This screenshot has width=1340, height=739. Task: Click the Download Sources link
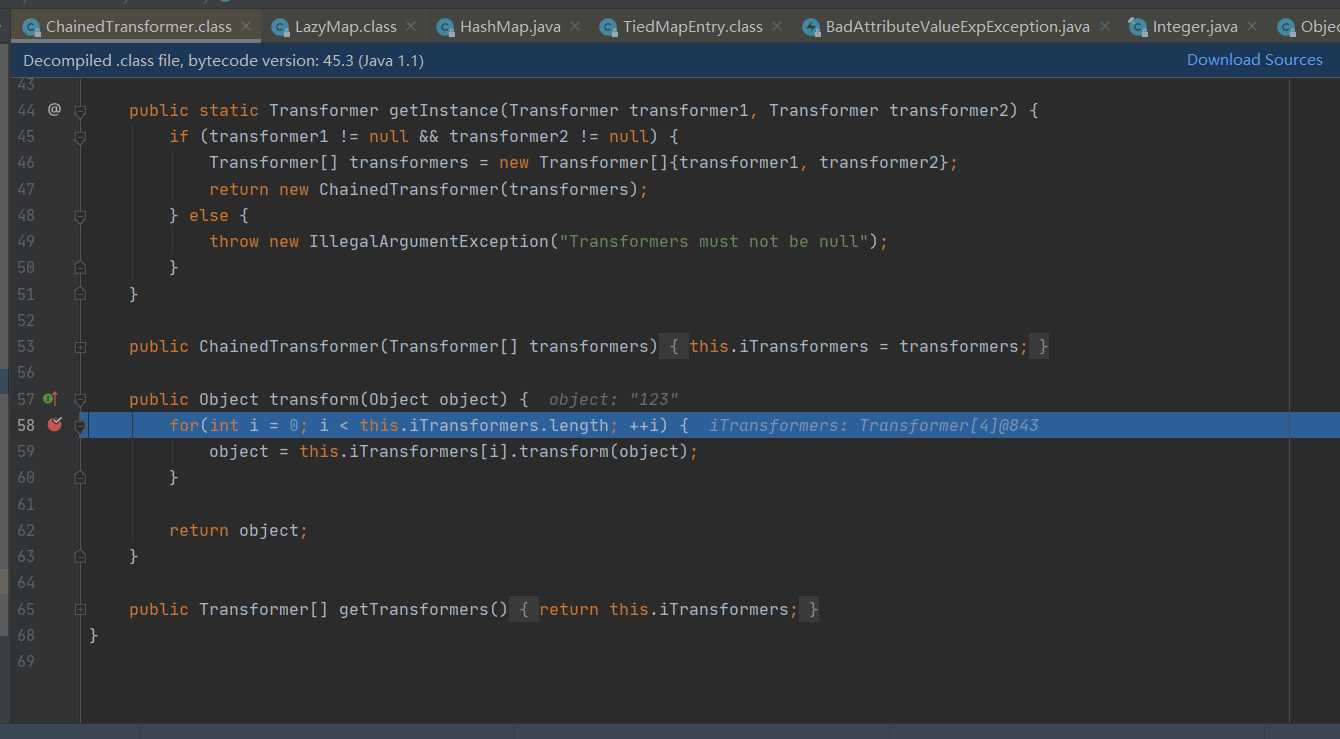click(1254, 60)
